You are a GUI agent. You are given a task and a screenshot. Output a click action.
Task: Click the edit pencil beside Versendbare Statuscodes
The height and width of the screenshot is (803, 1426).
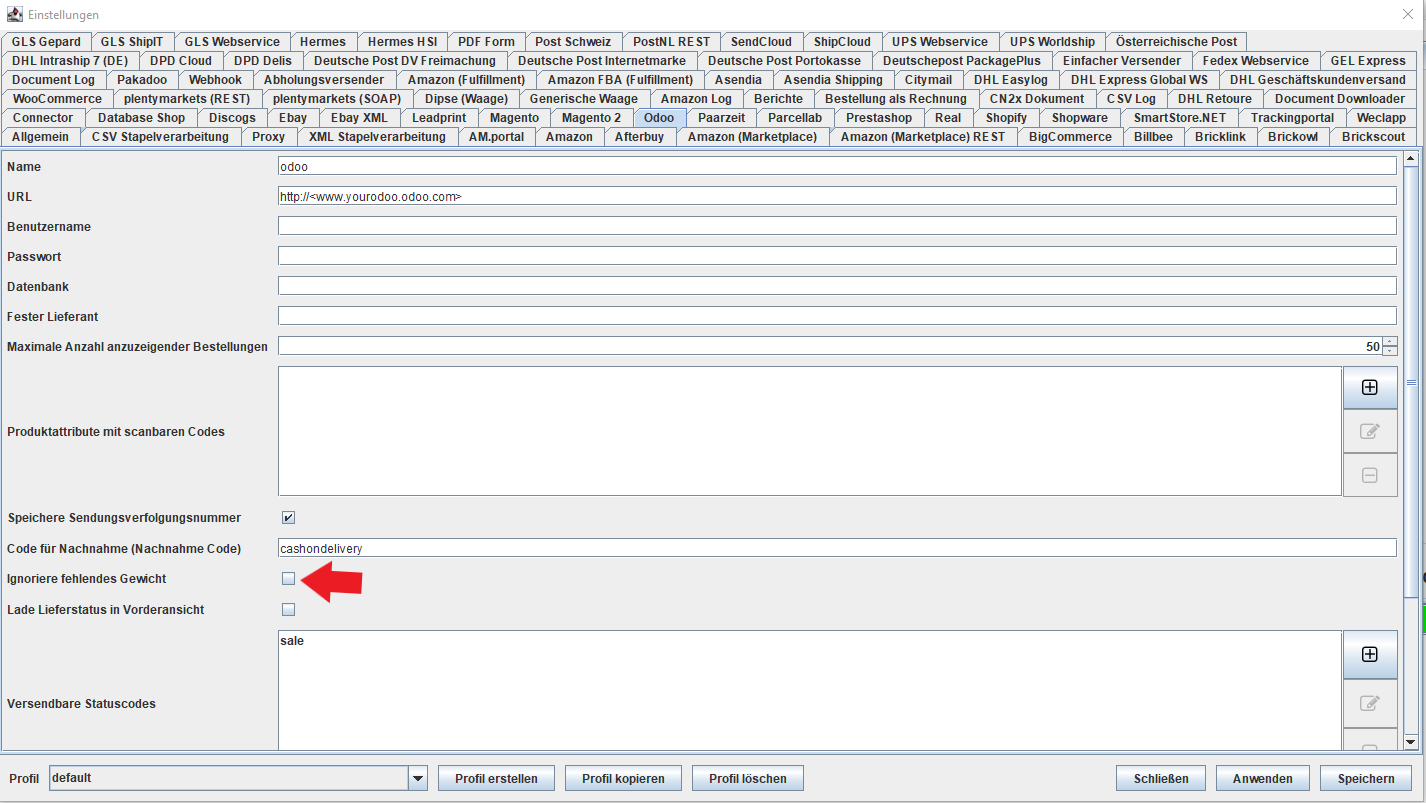click(1370, 703)
